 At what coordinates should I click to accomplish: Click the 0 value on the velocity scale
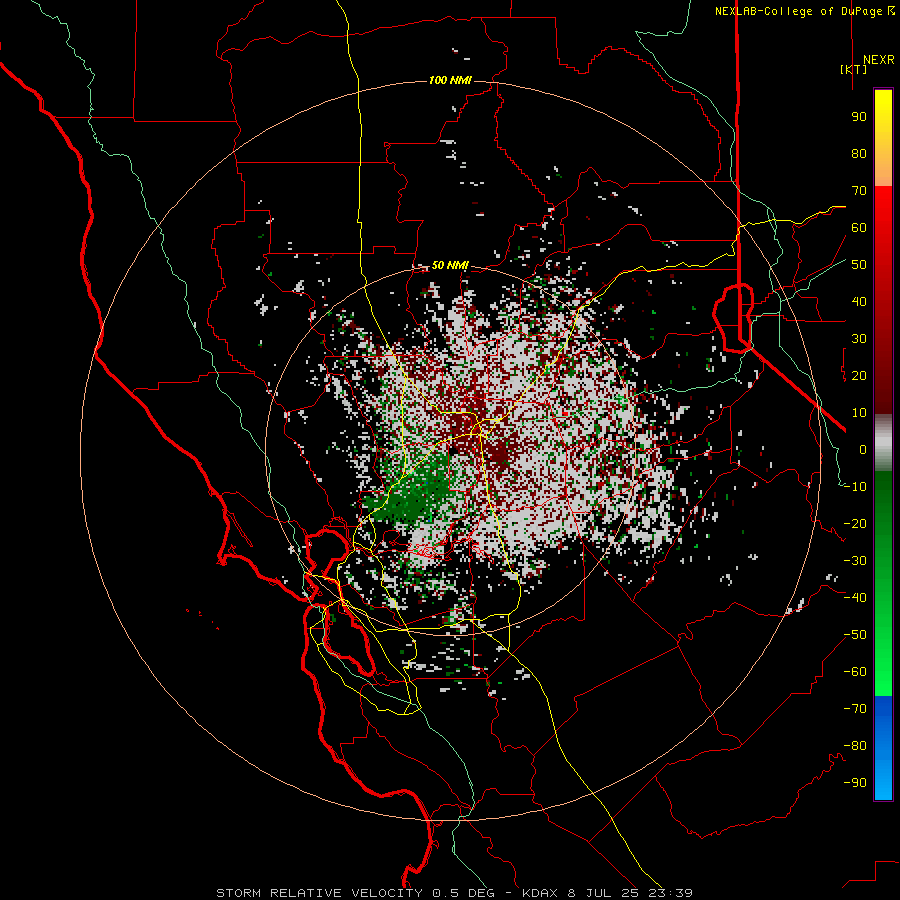pyautogui.click(x=863, y=449)
